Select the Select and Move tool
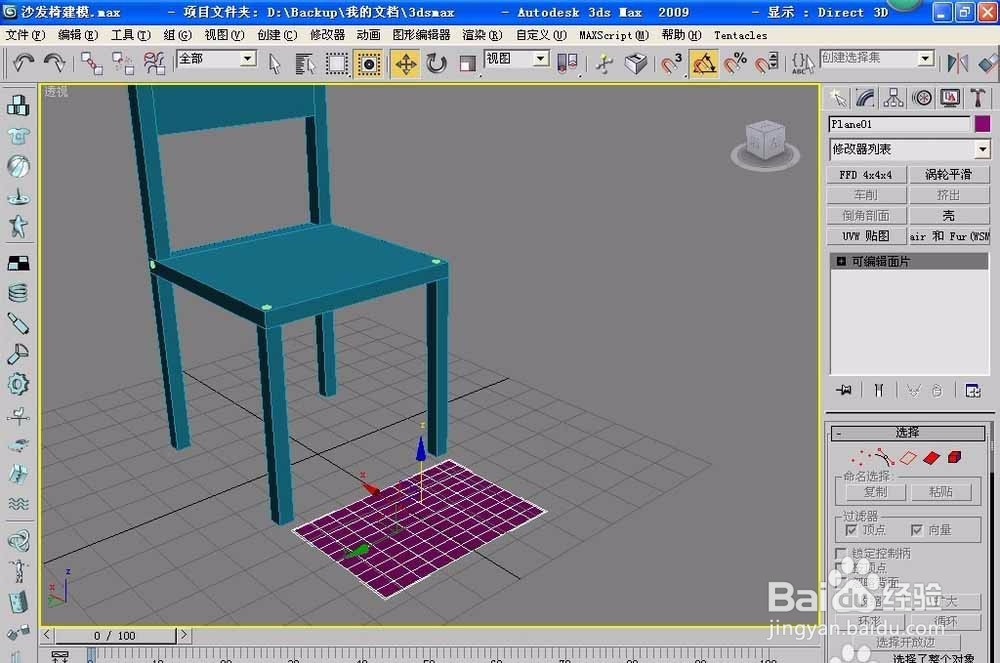 [x=404, y=63]
